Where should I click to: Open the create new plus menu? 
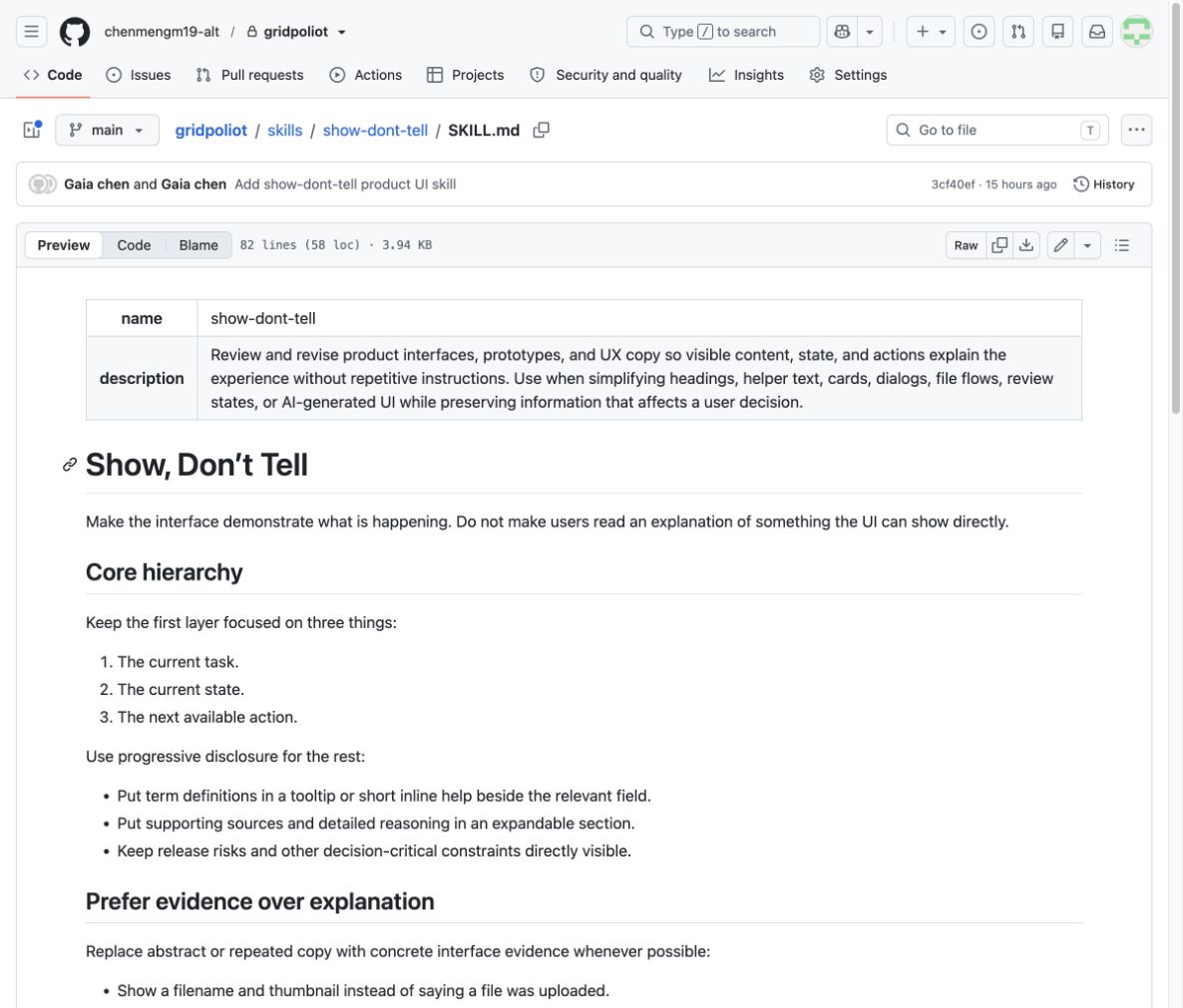(931, 32)
